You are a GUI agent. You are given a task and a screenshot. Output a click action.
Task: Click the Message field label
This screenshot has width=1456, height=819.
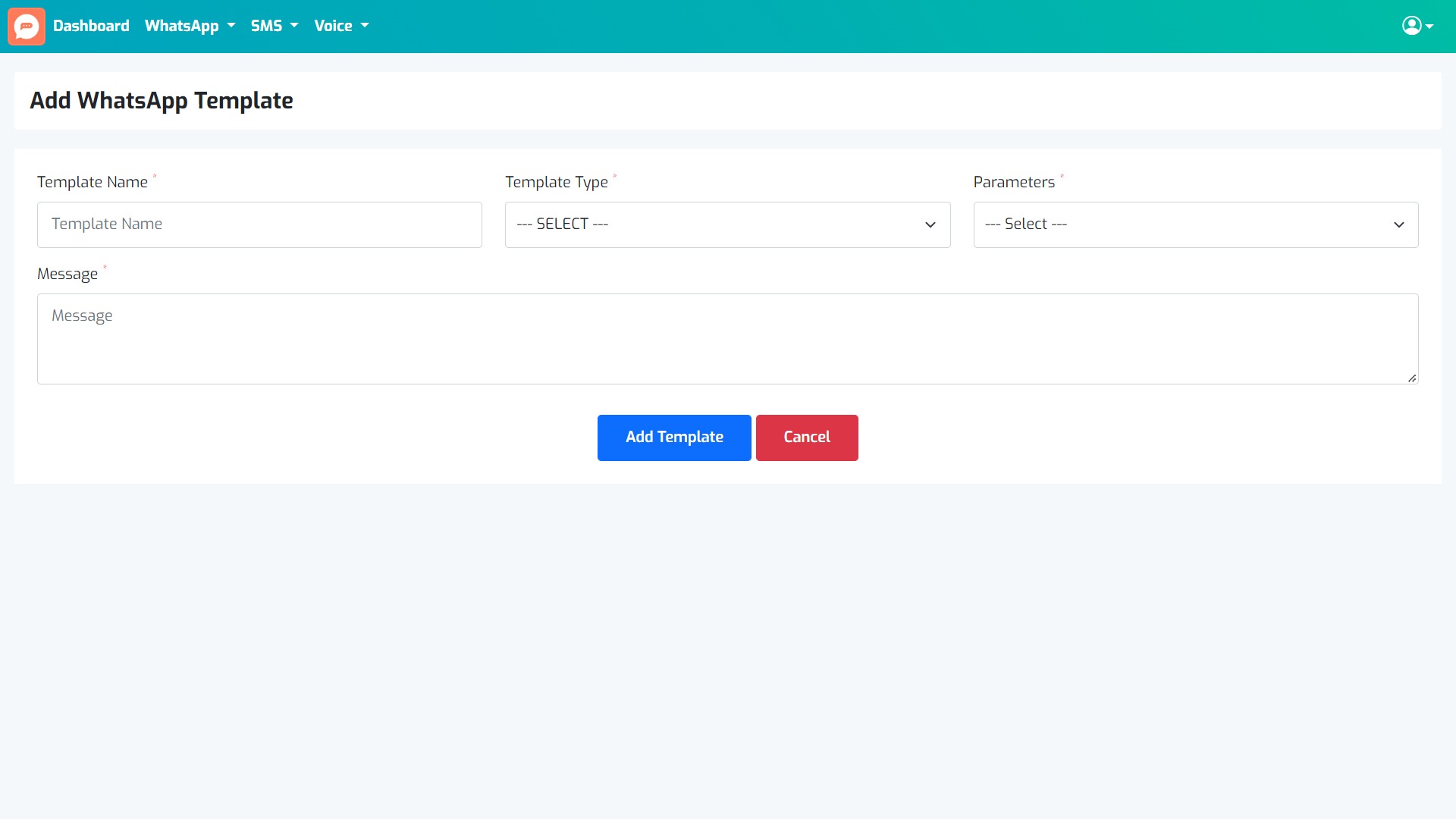[67, 274]
